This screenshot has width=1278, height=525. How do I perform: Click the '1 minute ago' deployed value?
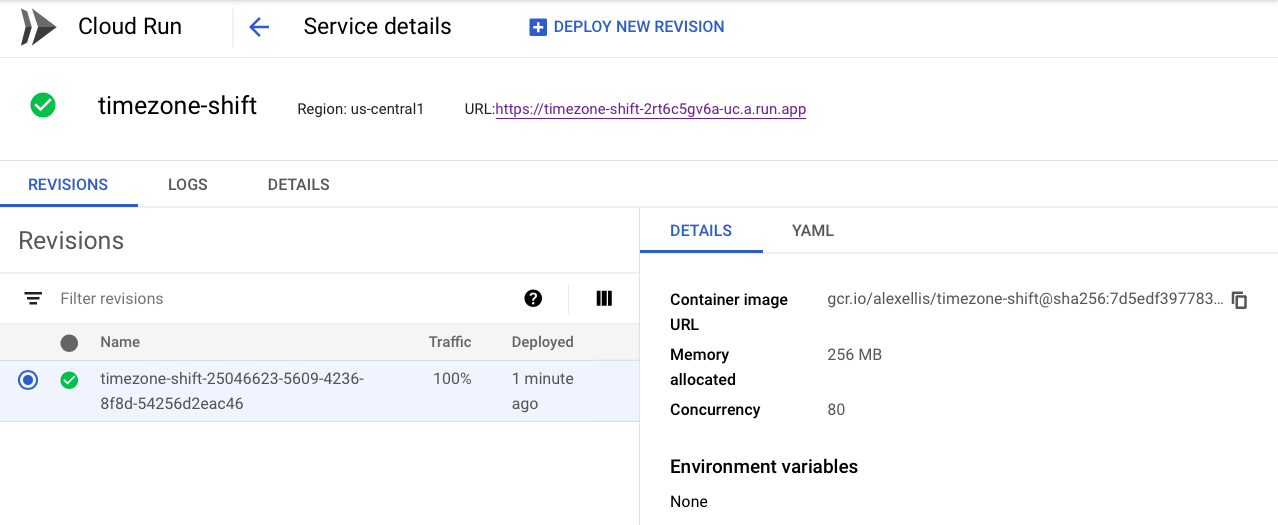543,391
